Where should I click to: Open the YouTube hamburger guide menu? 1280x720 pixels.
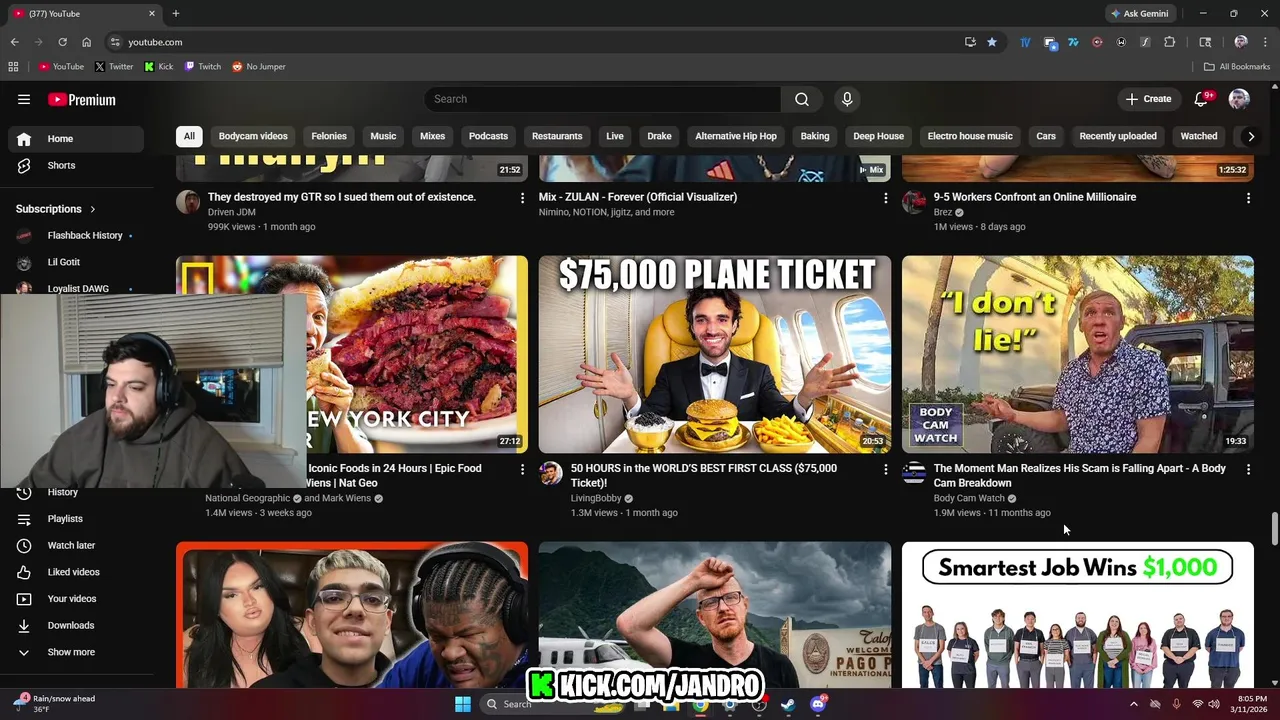click(24, 99)
